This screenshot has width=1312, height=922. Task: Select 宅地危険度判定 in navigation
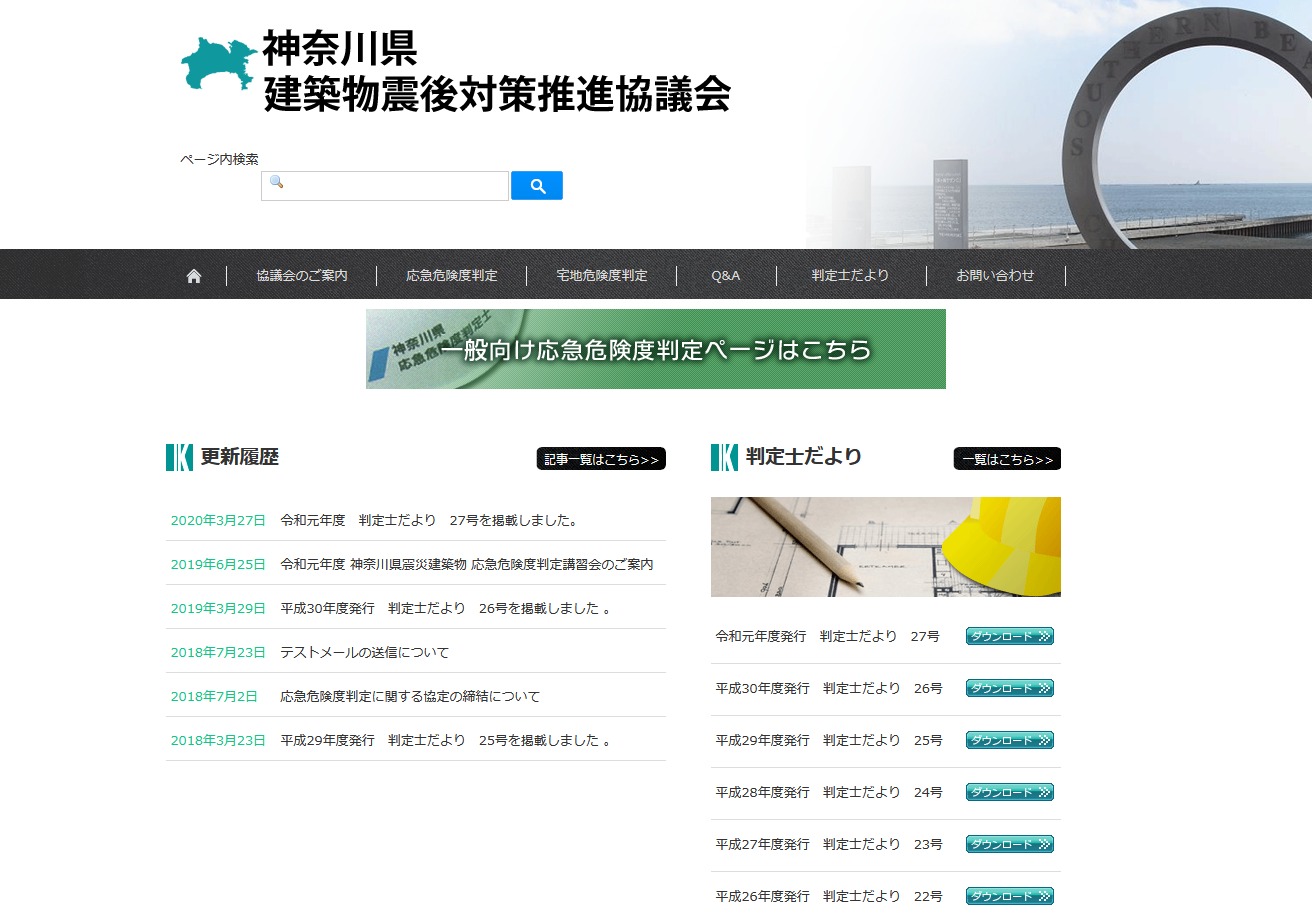click(x=602, y=276)
